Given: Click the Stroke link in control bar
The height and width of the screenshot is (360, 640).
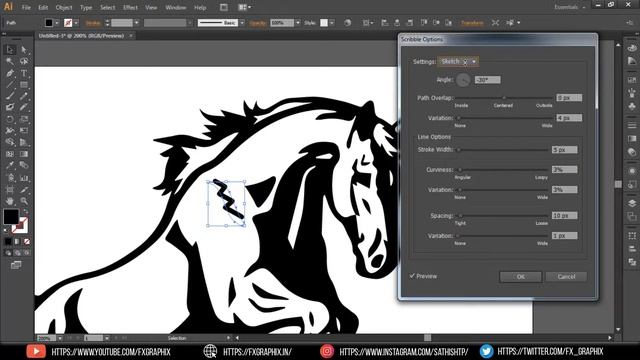Looking at the screenshot, I should (93, 23).
